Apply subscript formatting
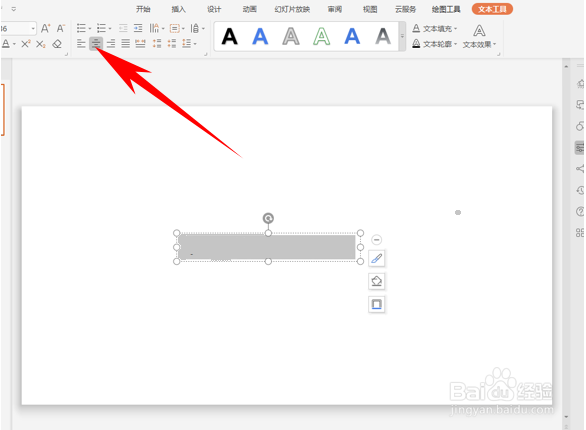This screenshot has height=430, width=586. (x=40, y=44)
